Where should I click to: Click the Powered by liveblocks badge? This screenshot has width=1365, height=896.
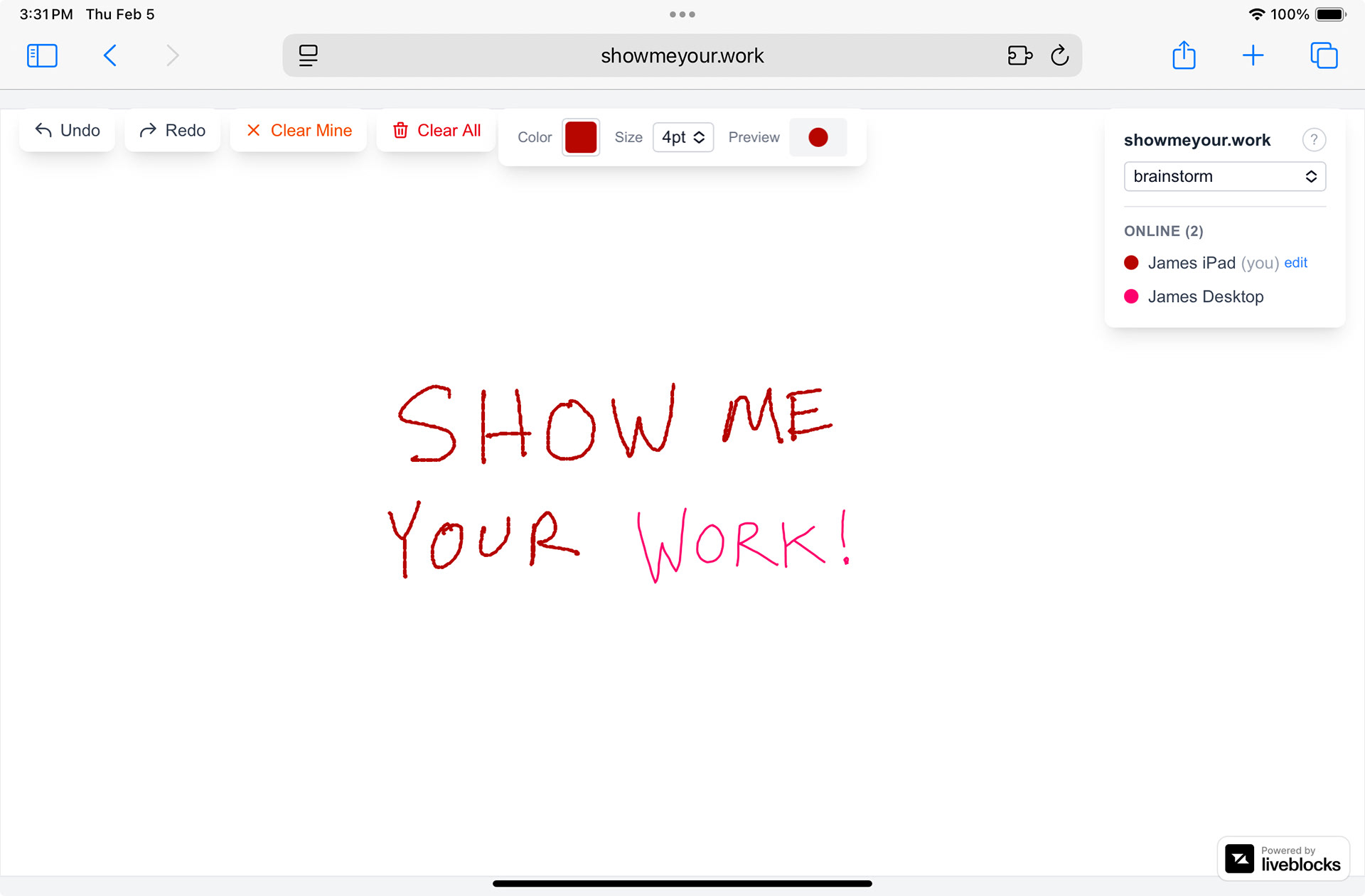1283,859
